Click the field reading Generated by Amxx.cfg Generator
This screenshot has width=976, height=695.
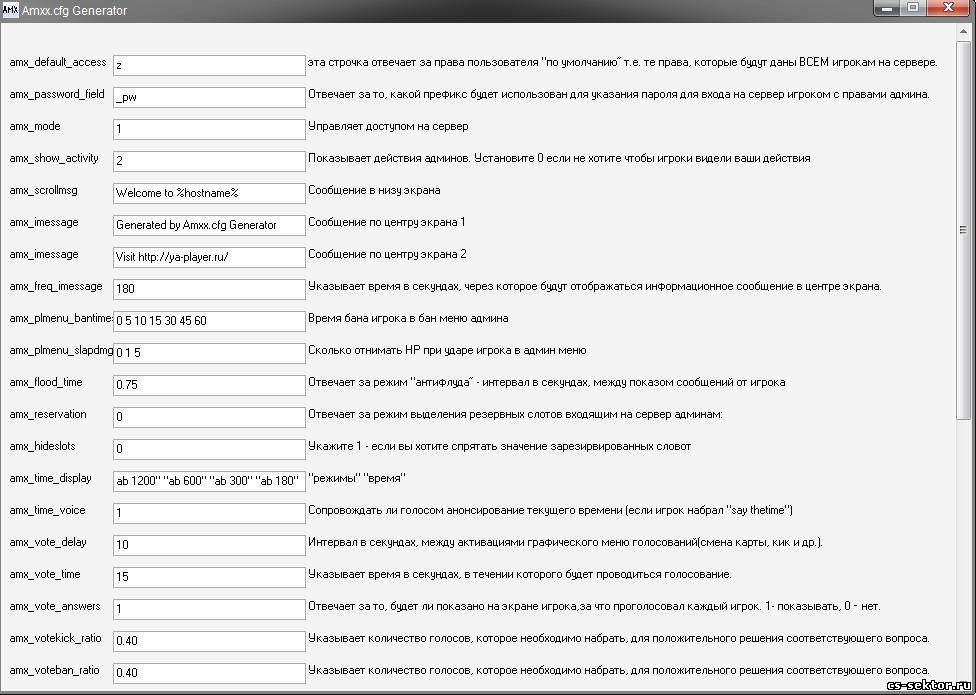click(x=209, y=225)
